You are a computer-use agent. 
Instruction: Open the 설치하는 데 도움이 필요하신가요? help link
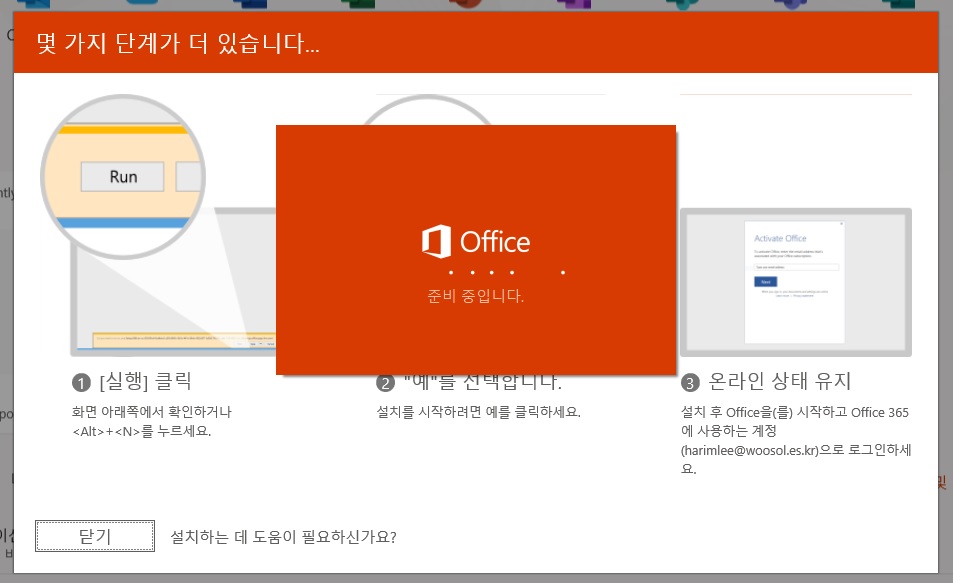[x=283, y=537]
